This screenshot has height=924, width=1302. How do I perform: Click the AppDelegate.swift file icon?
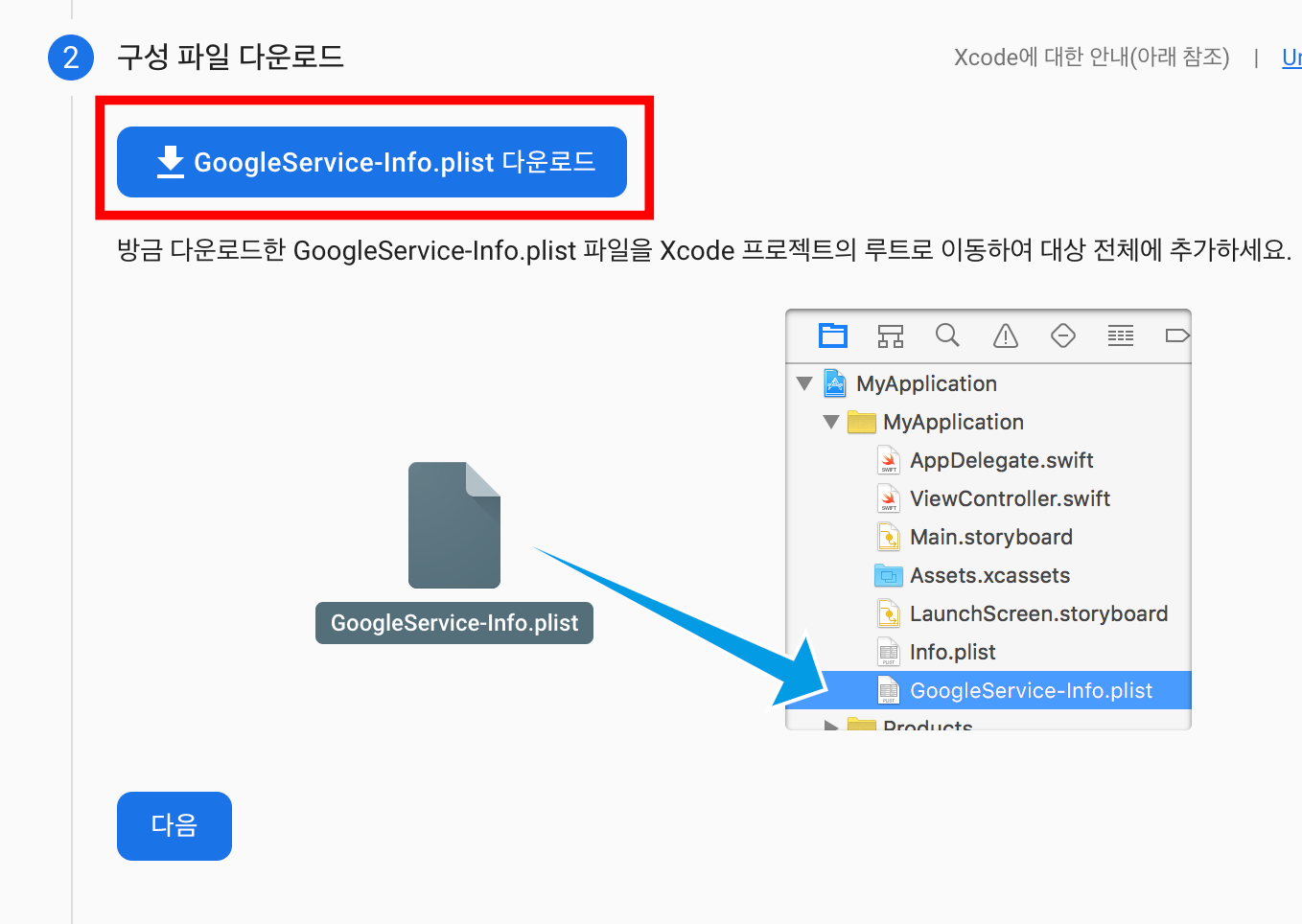coord(889,461)
